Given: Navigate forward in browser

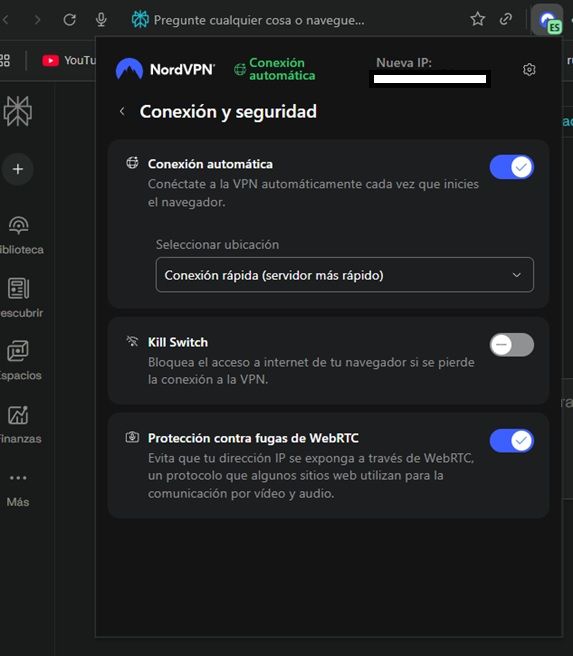Looking at the screenshot, I should coord(37,20).
